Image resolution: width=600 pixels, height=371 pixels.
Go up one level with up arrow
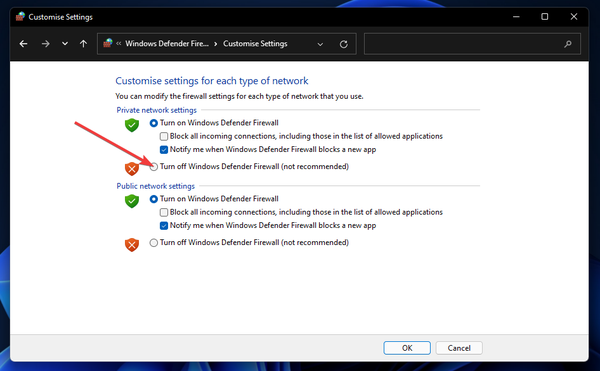pyautogui.click(x=83, y=44)
